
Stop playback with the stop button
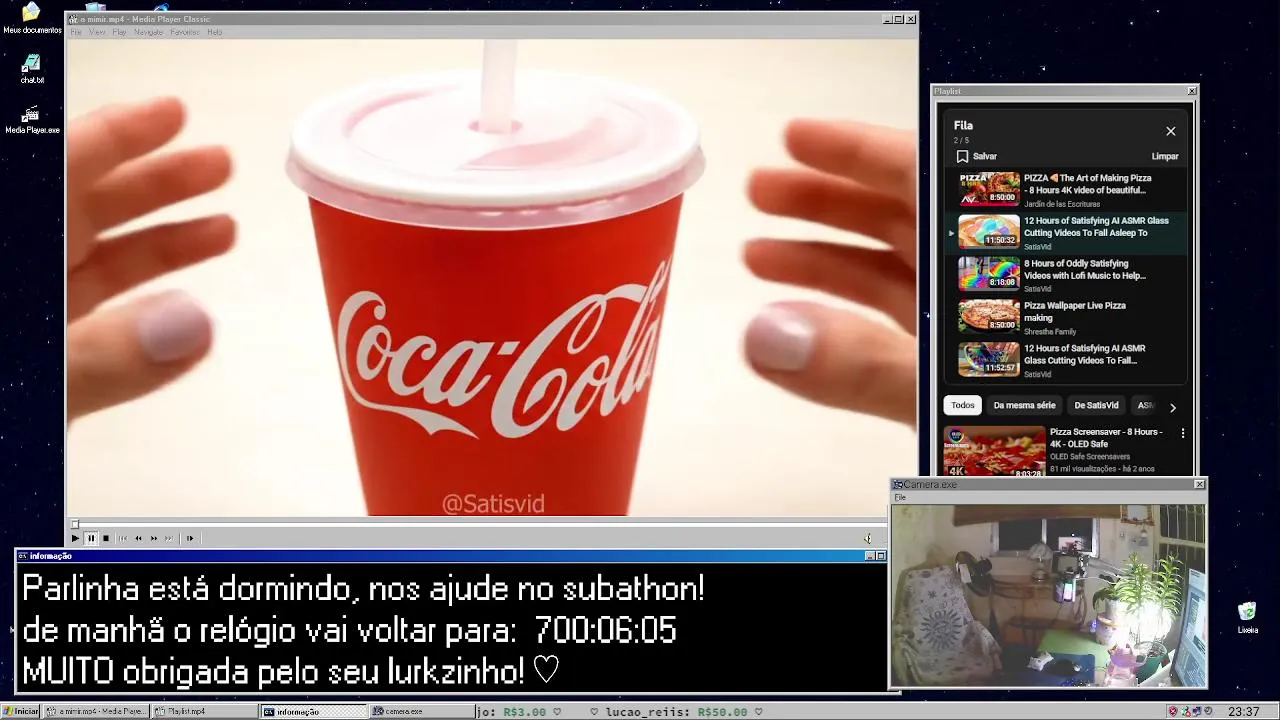[106, 538]
